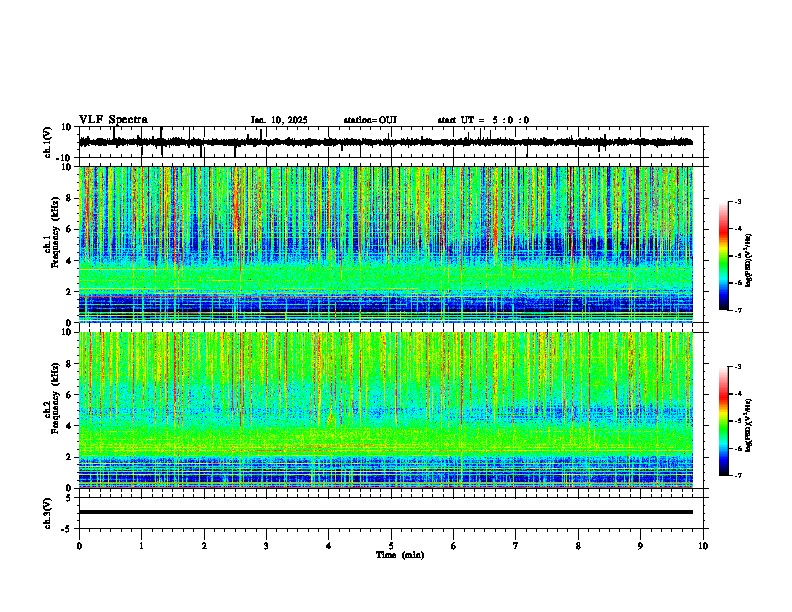Click the thick black ch.3 trace line
The width and height of the screenshot is (792, 612).
point(386,512)
